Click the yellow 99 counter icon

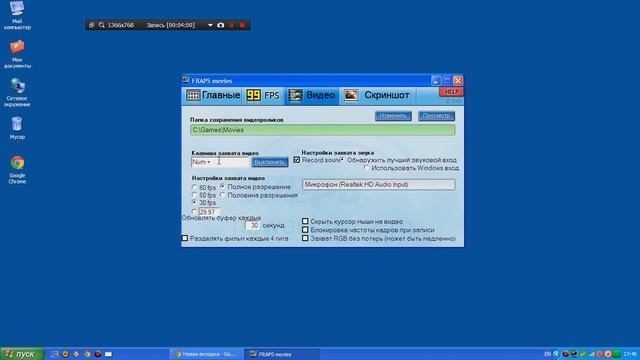(x=253, y=95)
